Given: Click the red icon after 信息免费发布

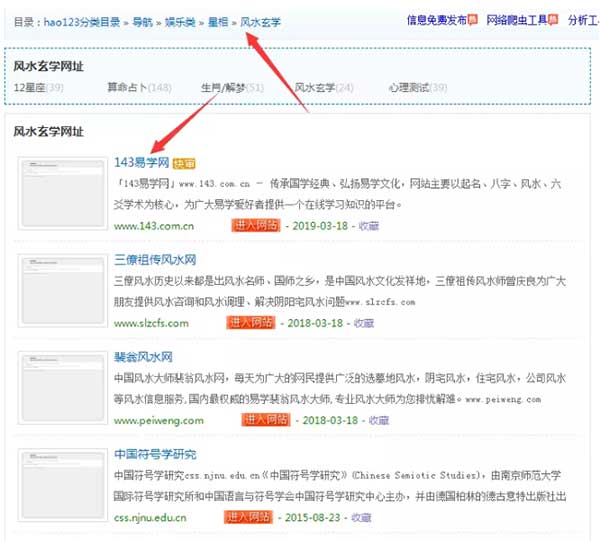Looking at the screenshot, I should pyautogui.click(x=473, y=19).
